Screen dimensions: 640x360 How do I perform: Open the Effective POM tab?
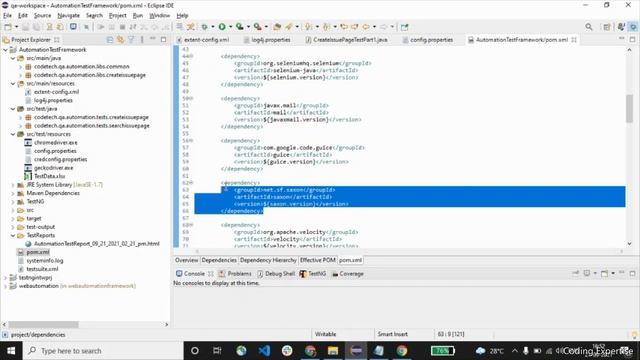[318, 260]
